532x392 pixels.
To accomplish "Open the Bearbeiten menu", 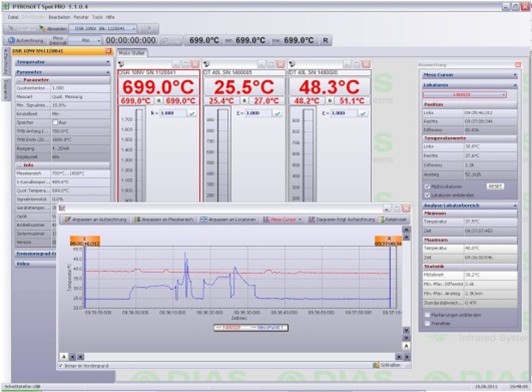I will pyautogui.click(x=59, y=17).
